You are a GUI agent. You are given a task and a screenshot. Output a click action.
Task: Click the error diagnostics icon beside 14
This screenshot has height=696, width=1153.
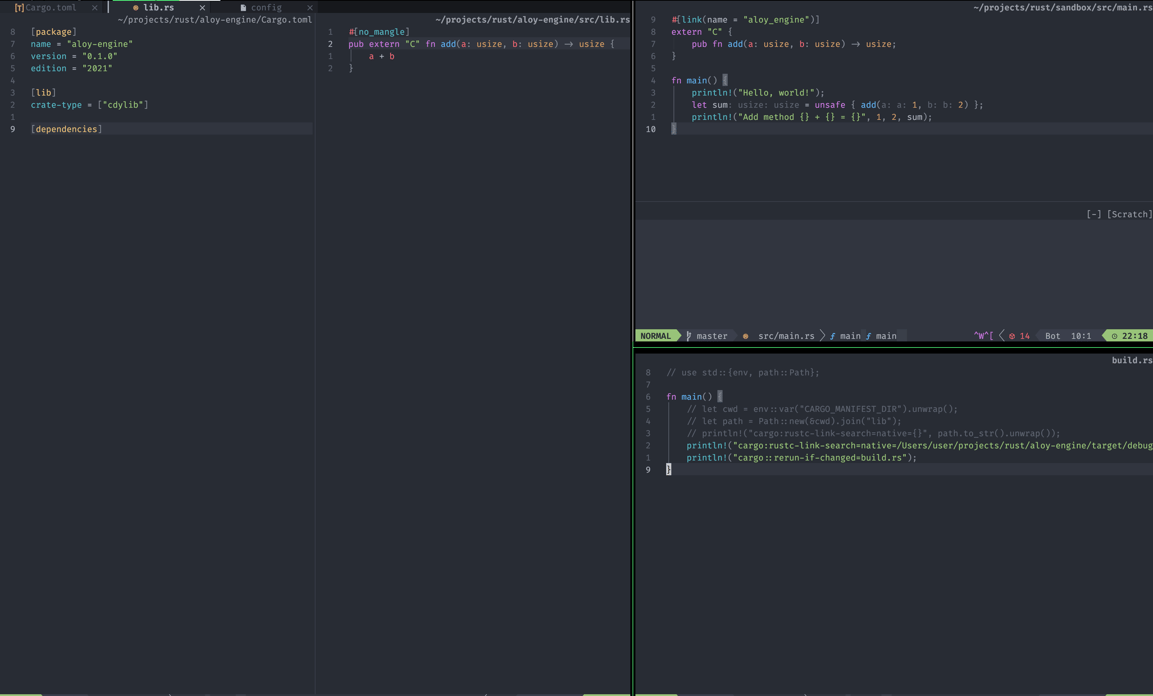click(x=1012, y=336)
